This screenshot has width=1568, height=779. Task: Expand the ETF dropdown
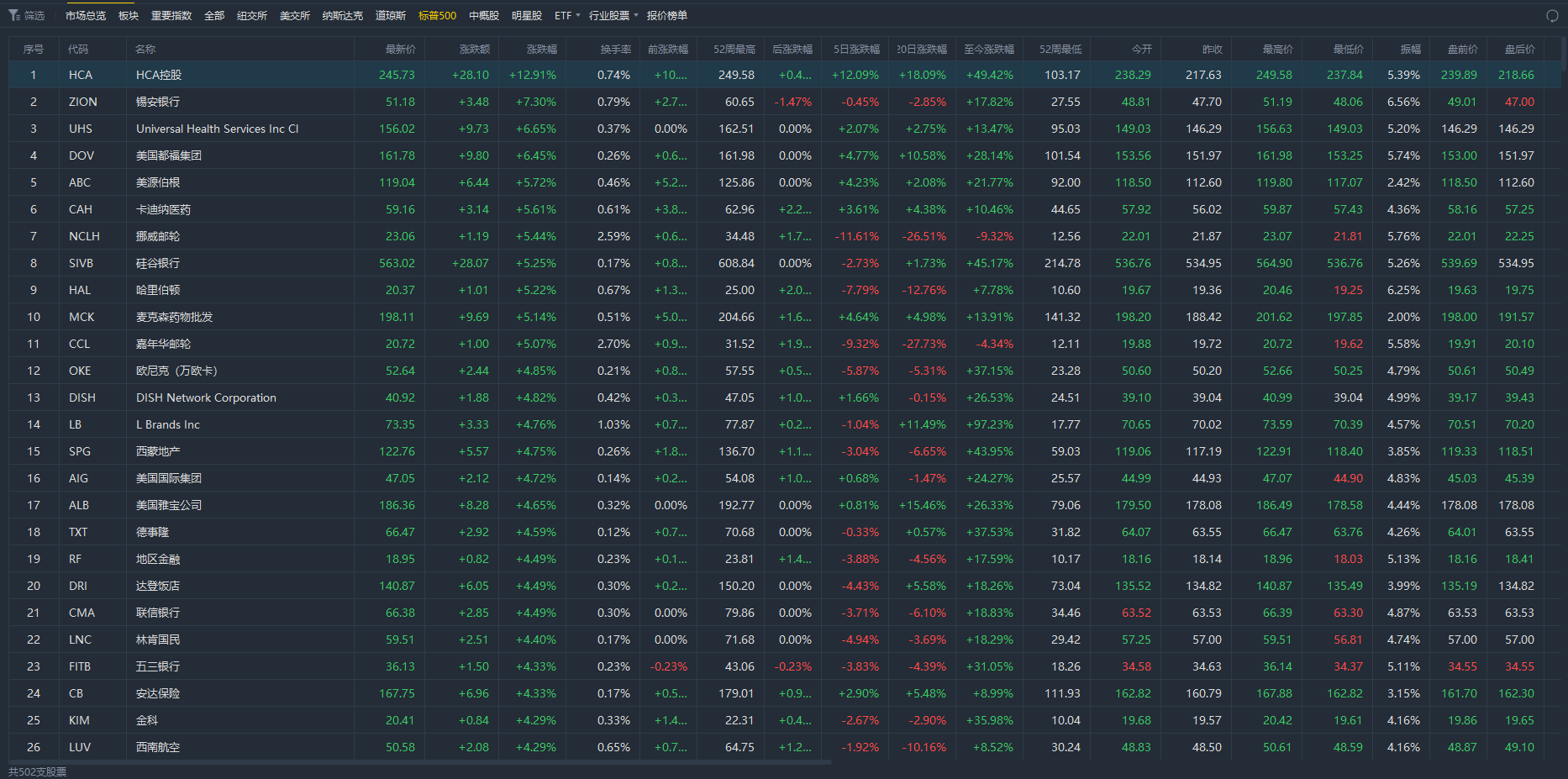click(x=567, y=15)
